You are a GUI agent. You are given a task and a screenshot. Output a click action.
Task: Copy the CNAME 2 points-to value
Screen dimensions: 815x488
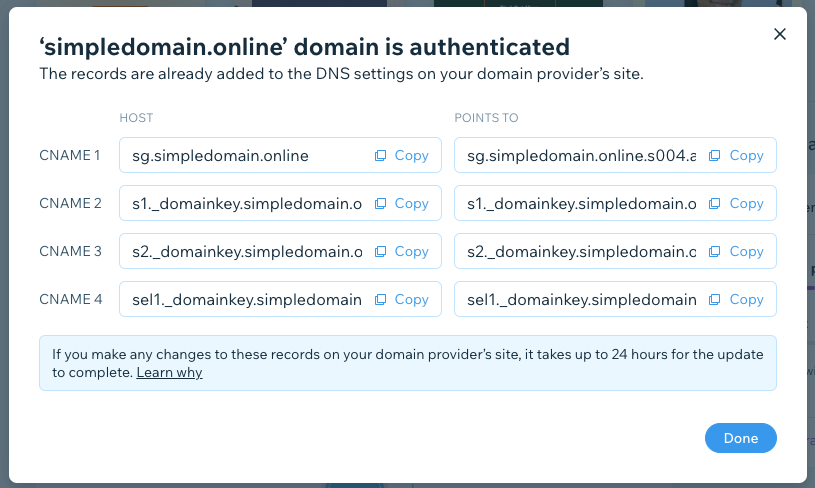click(737, 203)
